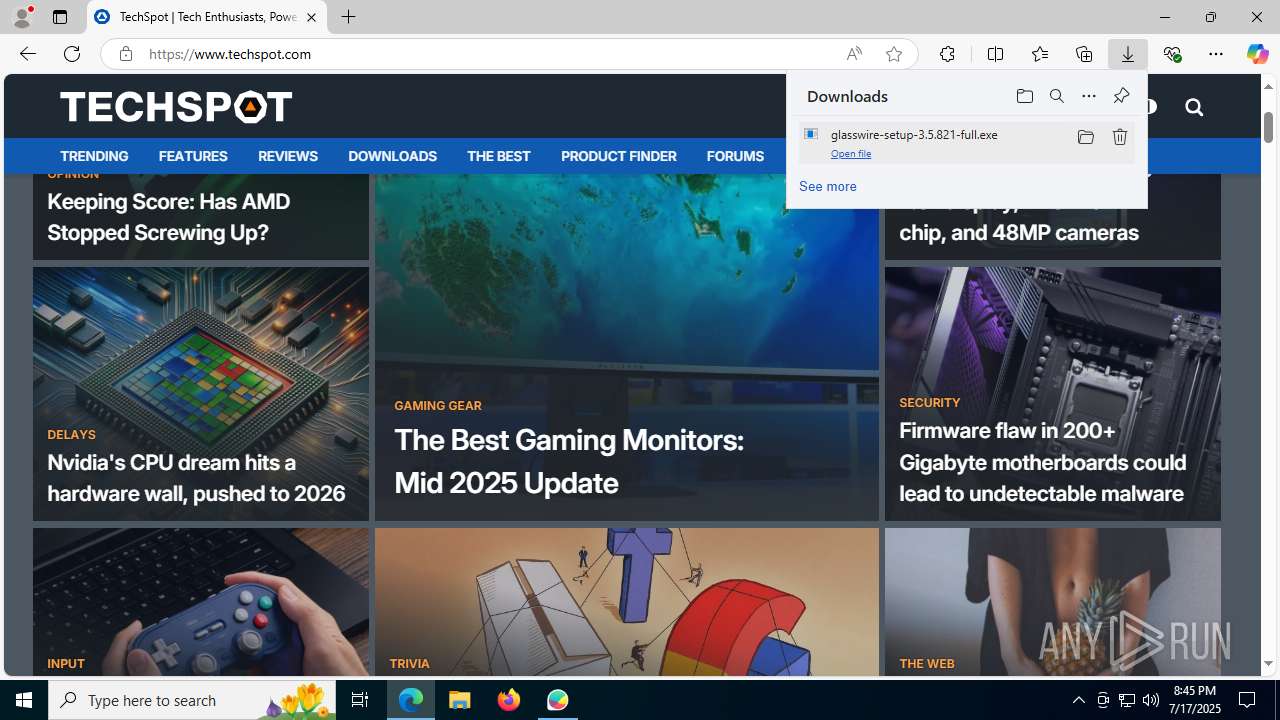Click See more in Downloads panel
The image size is (1280, 720).
[x=828, y=187]
